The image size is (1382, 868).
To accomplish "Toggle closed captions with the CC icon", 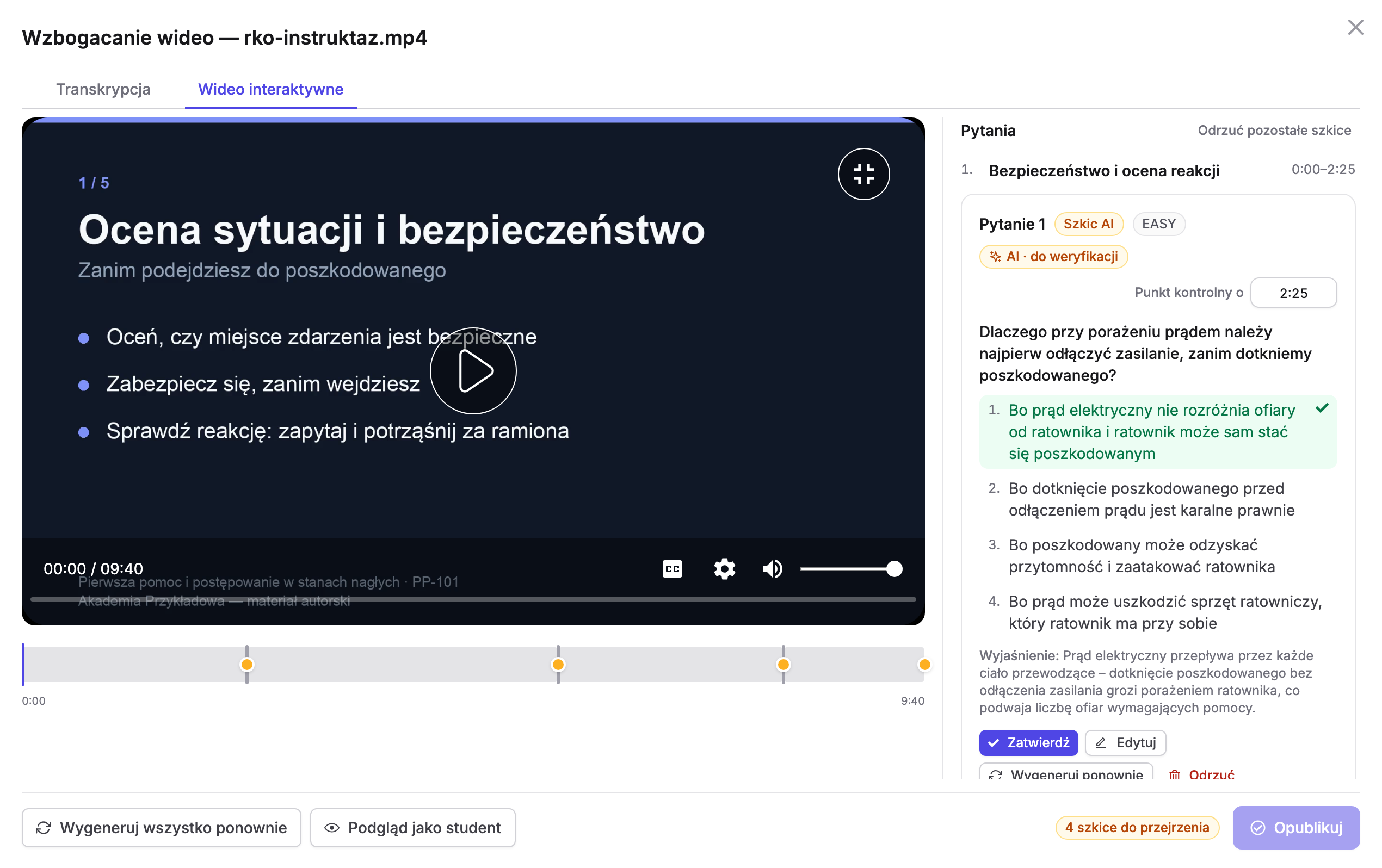I will tap(672, 568).
